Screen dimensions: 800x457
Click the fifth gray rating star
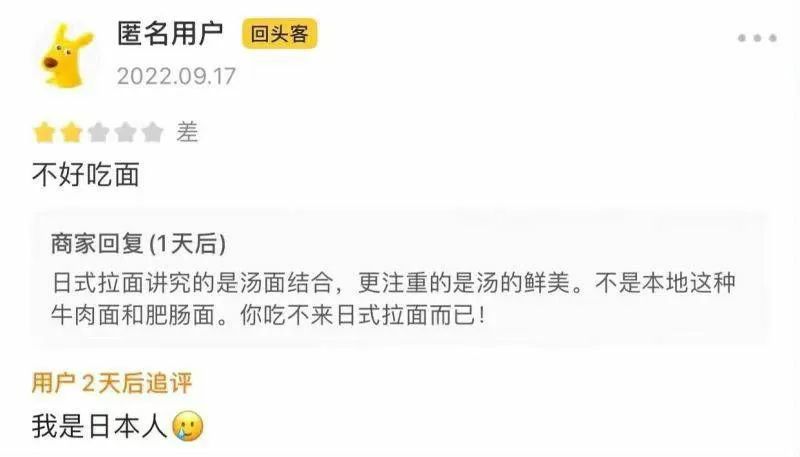tap(152, 133)
